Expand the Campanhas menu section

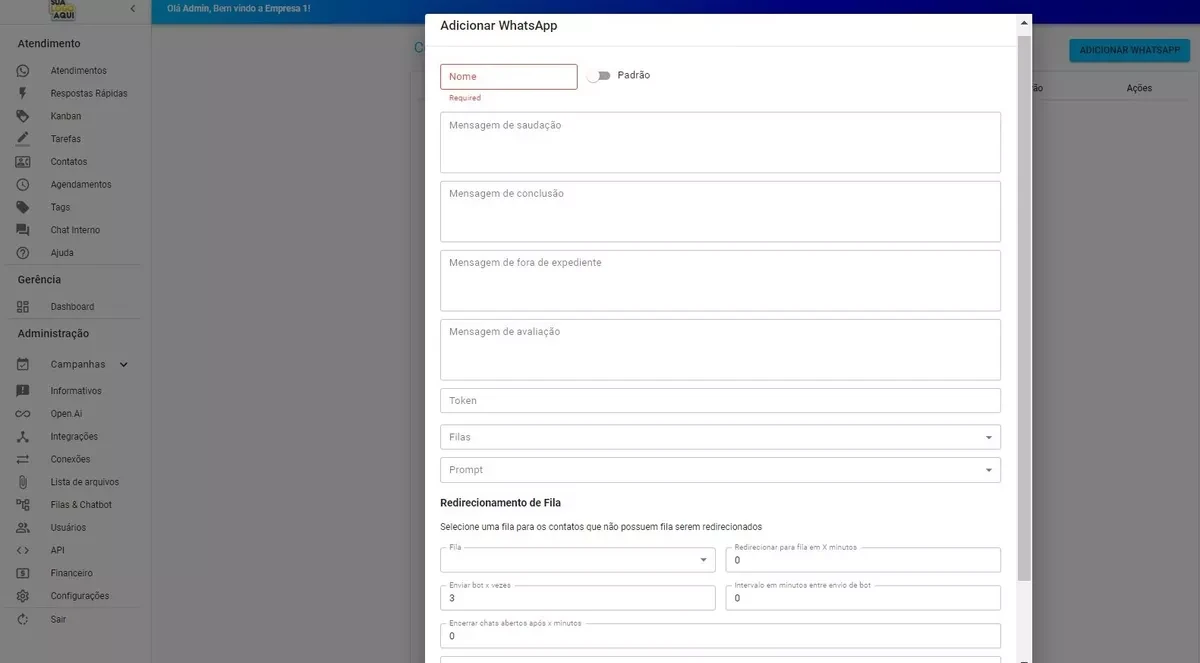click(77, 364)
